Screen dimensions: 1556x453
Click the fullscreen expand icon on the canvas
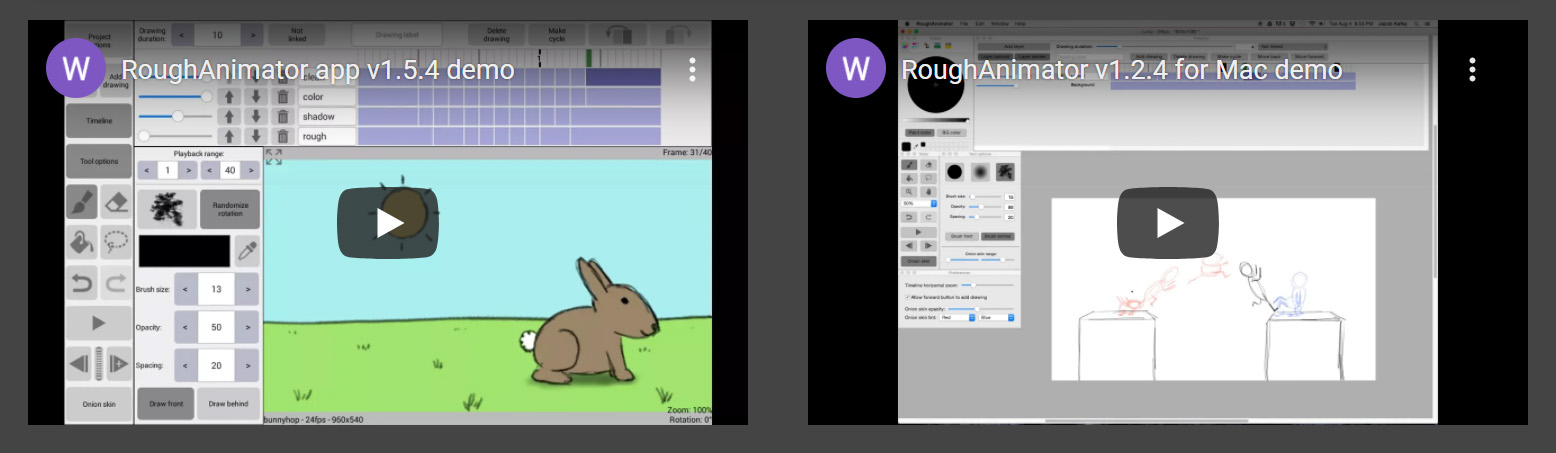(274, 157)
